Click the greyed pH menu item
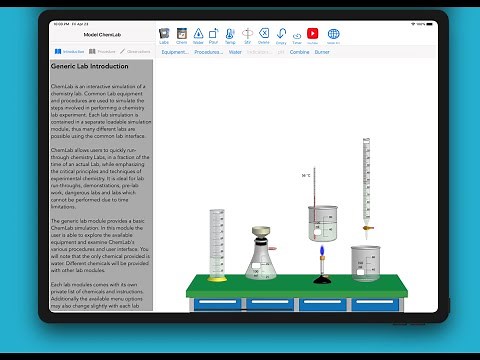Image resolution: width=480 pixels, height=360 pixels. tap(281, 52)
